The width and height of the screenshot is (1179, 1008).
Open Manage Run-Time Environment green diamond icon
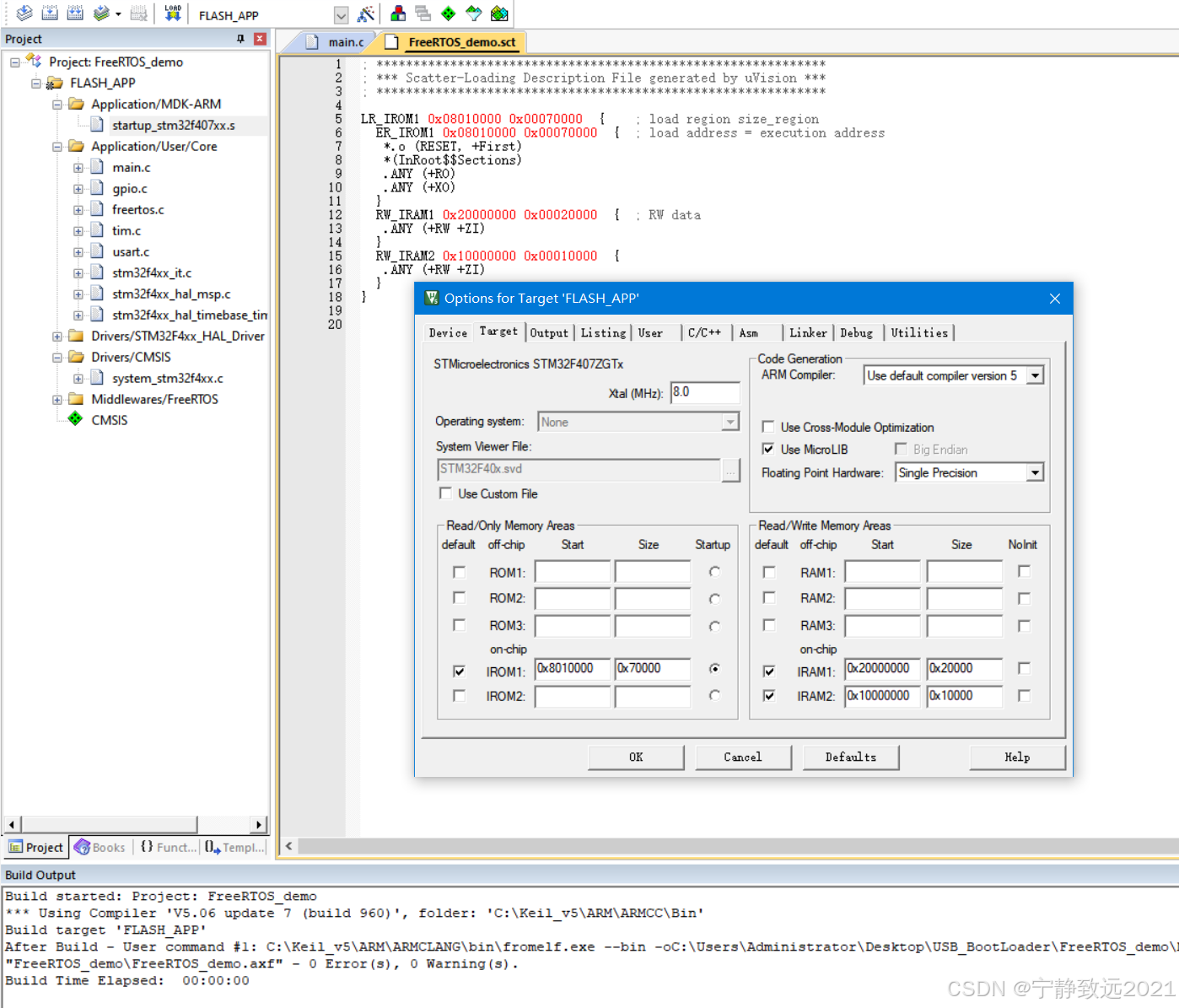(449, 13)
